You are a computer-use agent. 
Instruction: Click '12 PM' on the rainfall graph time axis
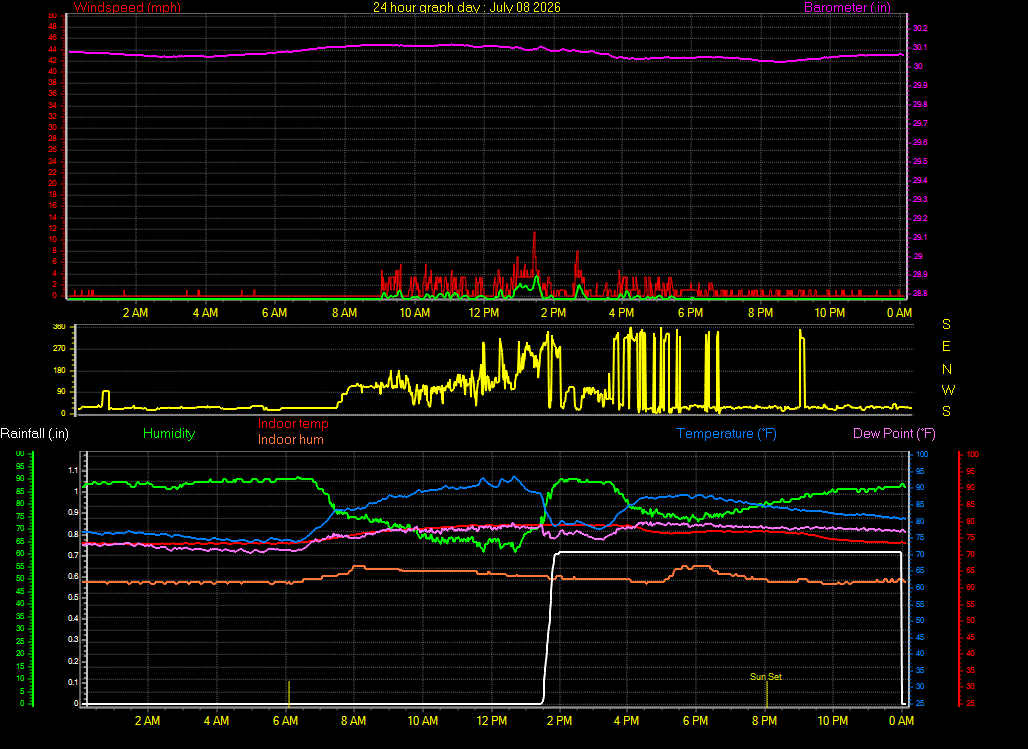(x=492, y=721)
